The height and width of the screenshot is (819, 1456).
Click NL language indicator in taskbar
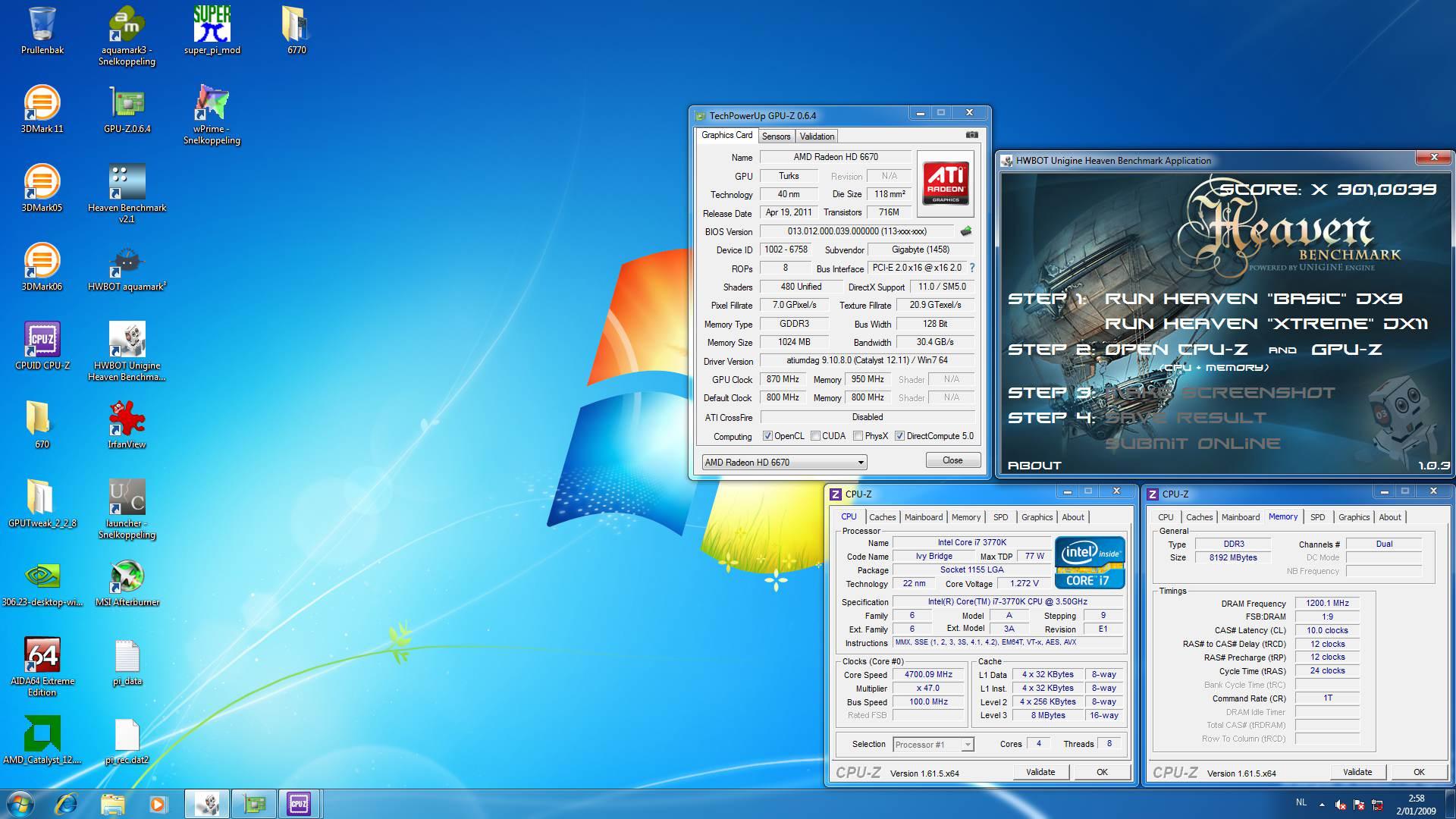(x=1301, y=802)
